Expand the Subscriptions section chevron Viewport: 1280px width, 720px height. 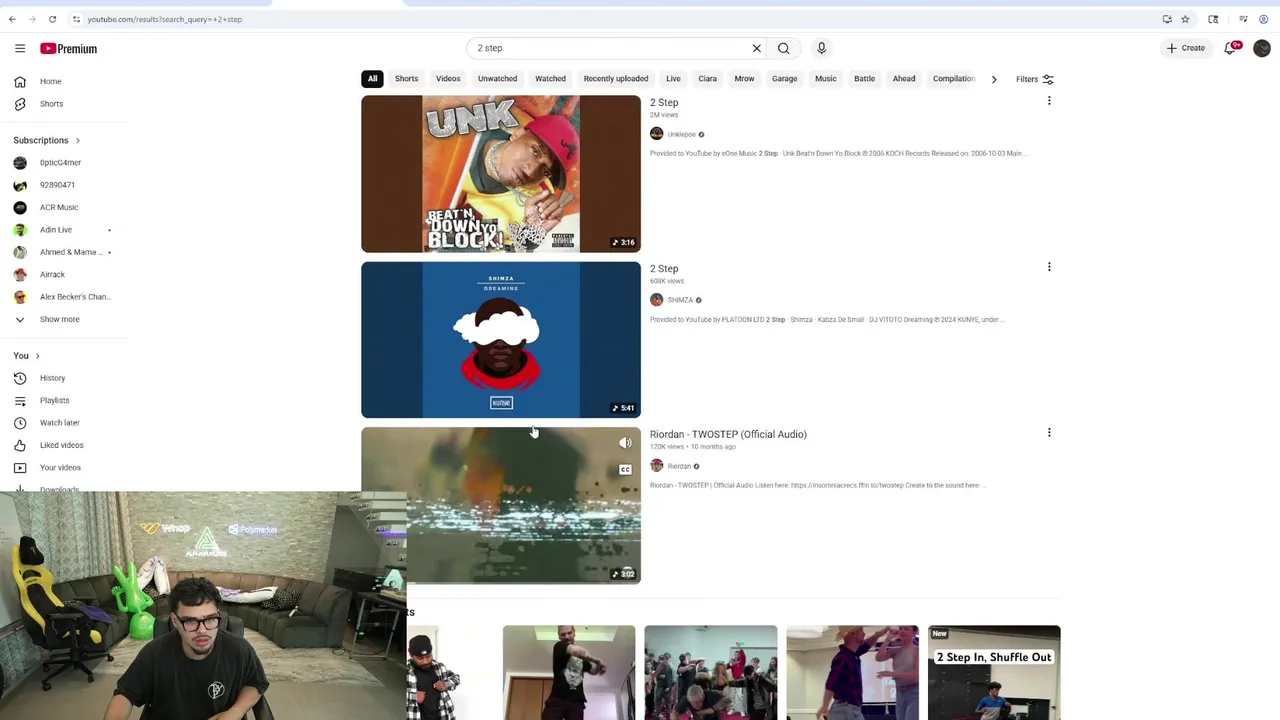77,141
